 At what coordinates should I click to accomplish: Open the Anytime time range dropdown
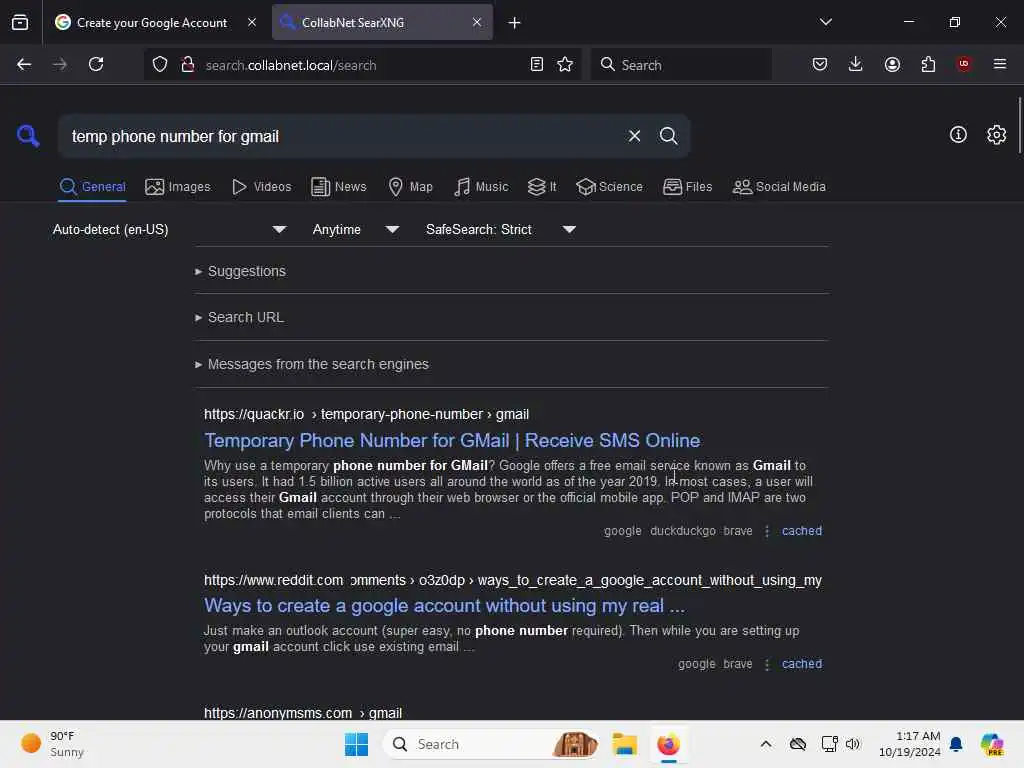pyautogui.click(x=356, y=229)
